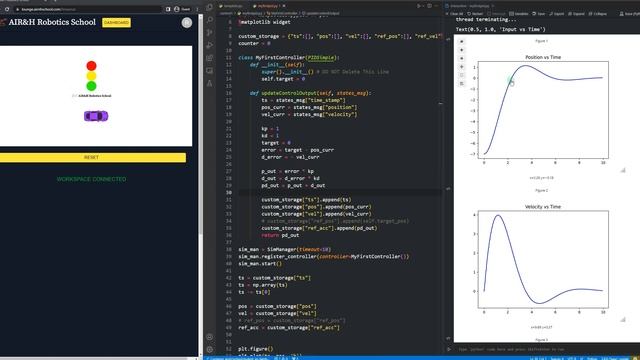The height and width of the screenshot is (360, 640).
Task: Close the active editor tab
Action: tap(284, 6)
